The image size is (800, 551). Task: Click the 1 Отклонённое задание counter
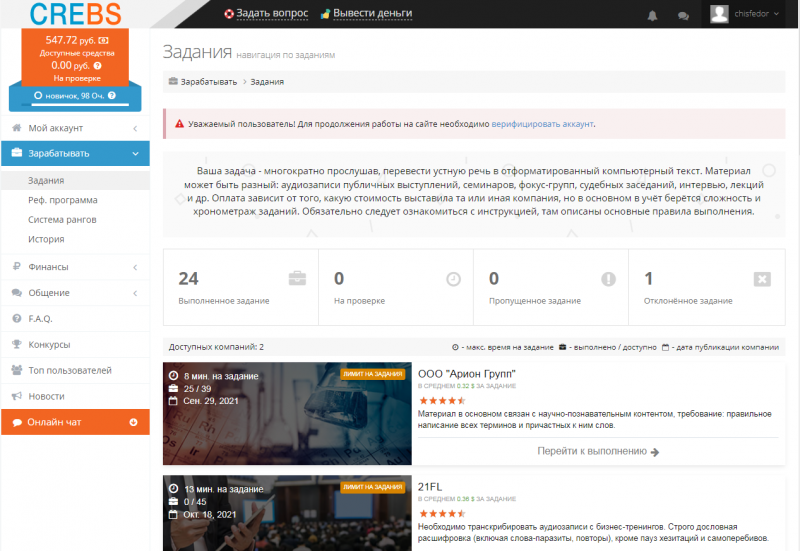[x=707, y=287]
